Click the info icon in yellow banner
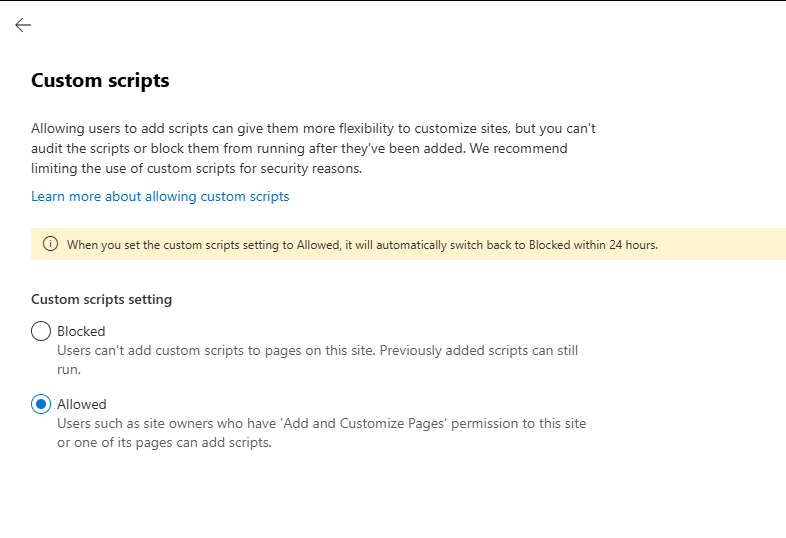The width and height of the screenshot is (786, 538). coord(50,244)
